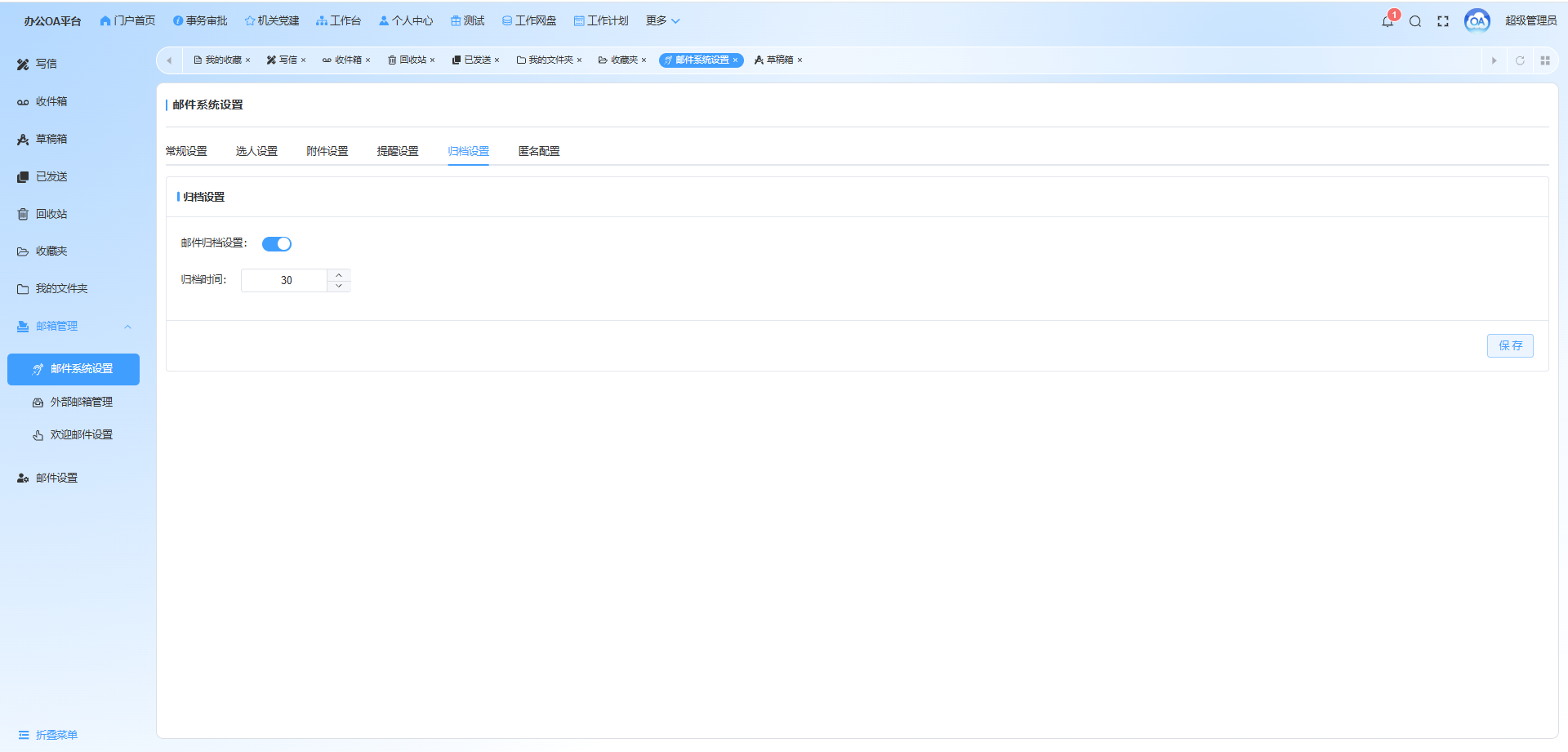Close the 收藏夹 page tab
This screenshot has height=752, width=1568.
coord(644,60)
